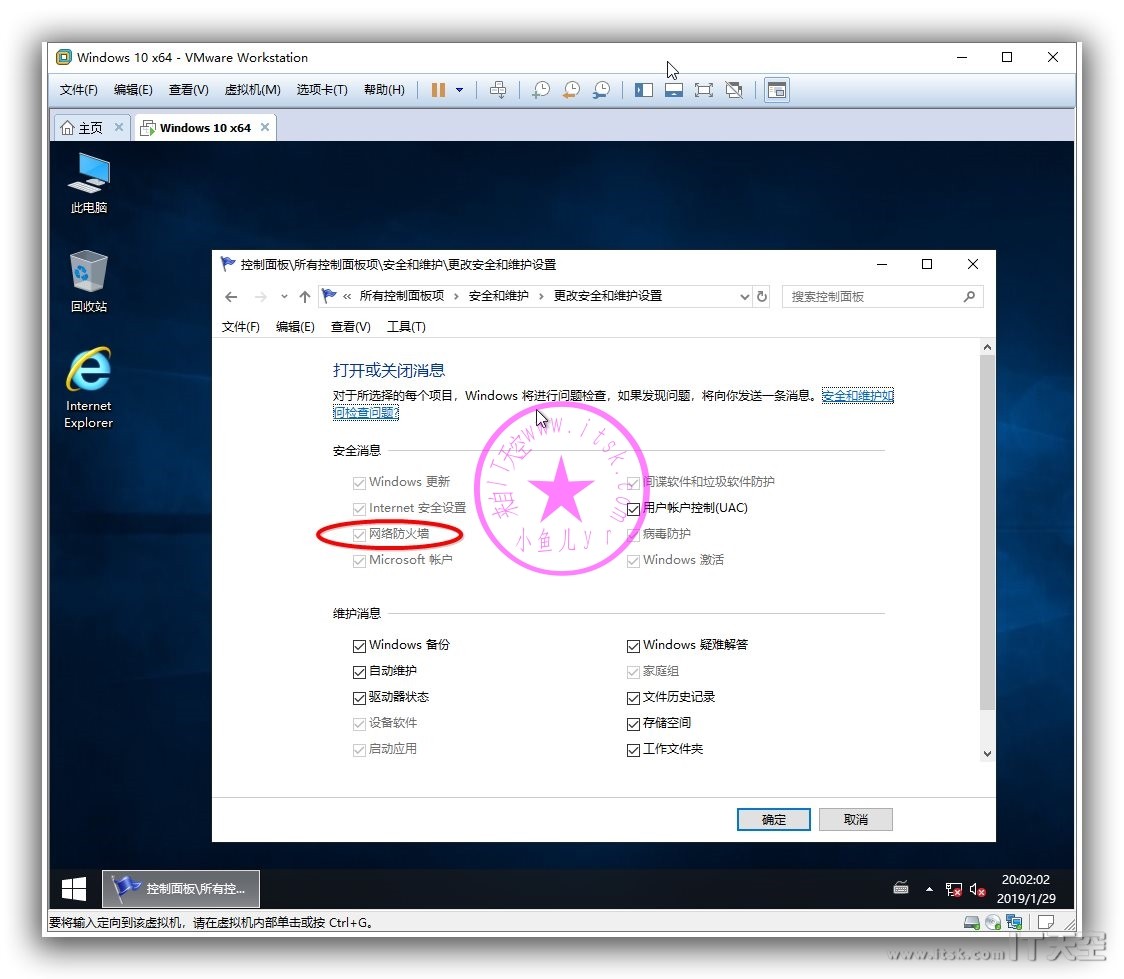This screenshot has width=1124, height=979.
Task: Open VMware 编辑(E) menu
Action: (x=133, y=90)
